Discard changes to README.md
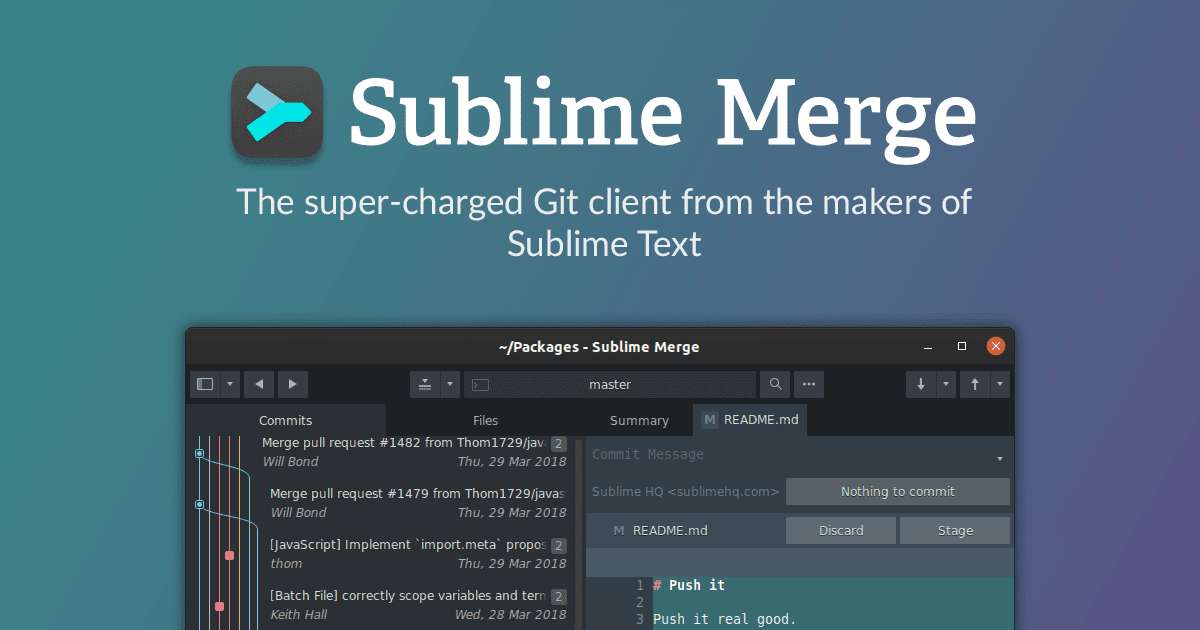The image size is (1200, 630). [841, 530]
